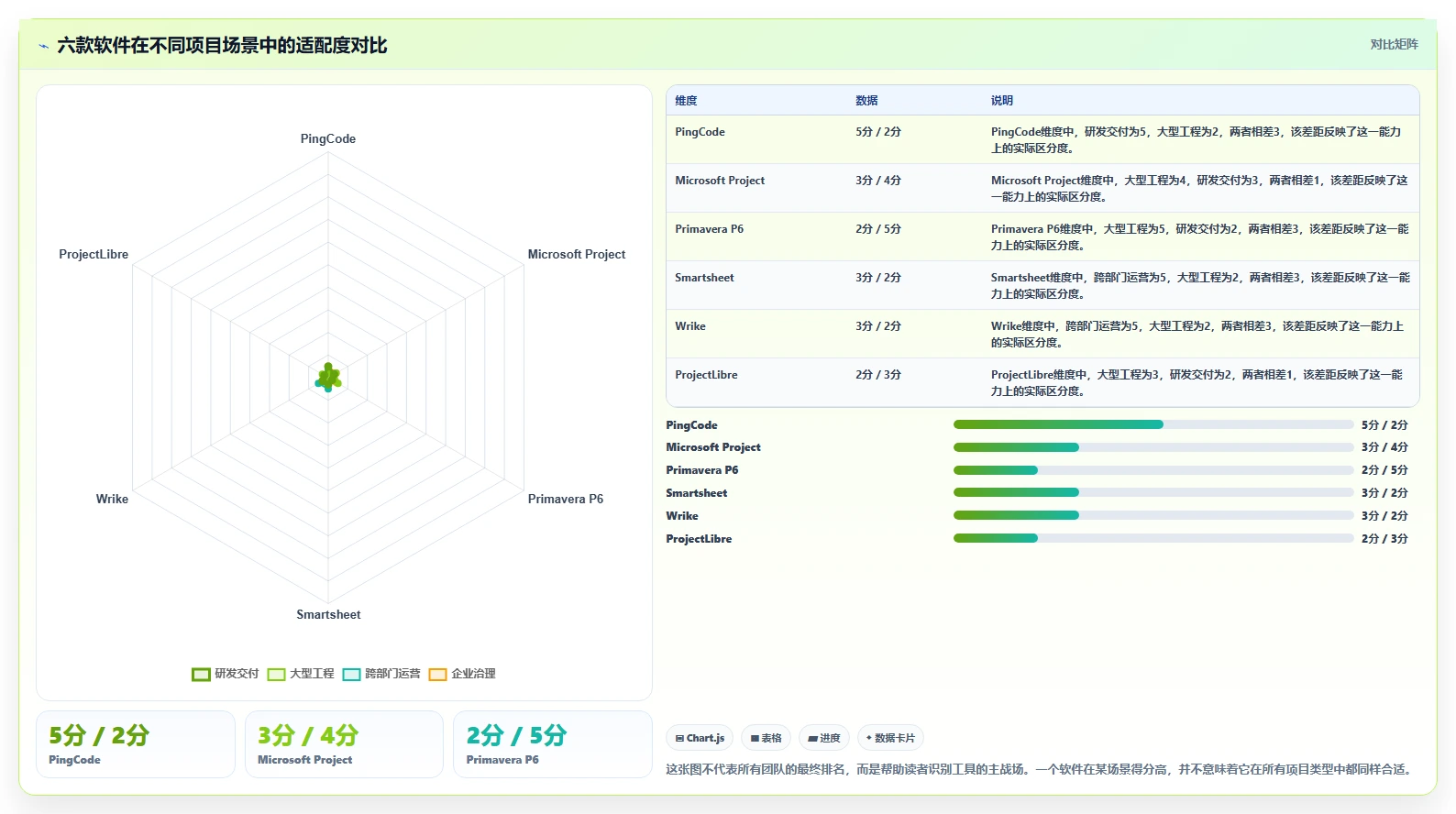Viewport: 1456px width, 814px height.
Task: Open the Microsoft Project 3分 / 4分 summary card
Action: point(344,744)
